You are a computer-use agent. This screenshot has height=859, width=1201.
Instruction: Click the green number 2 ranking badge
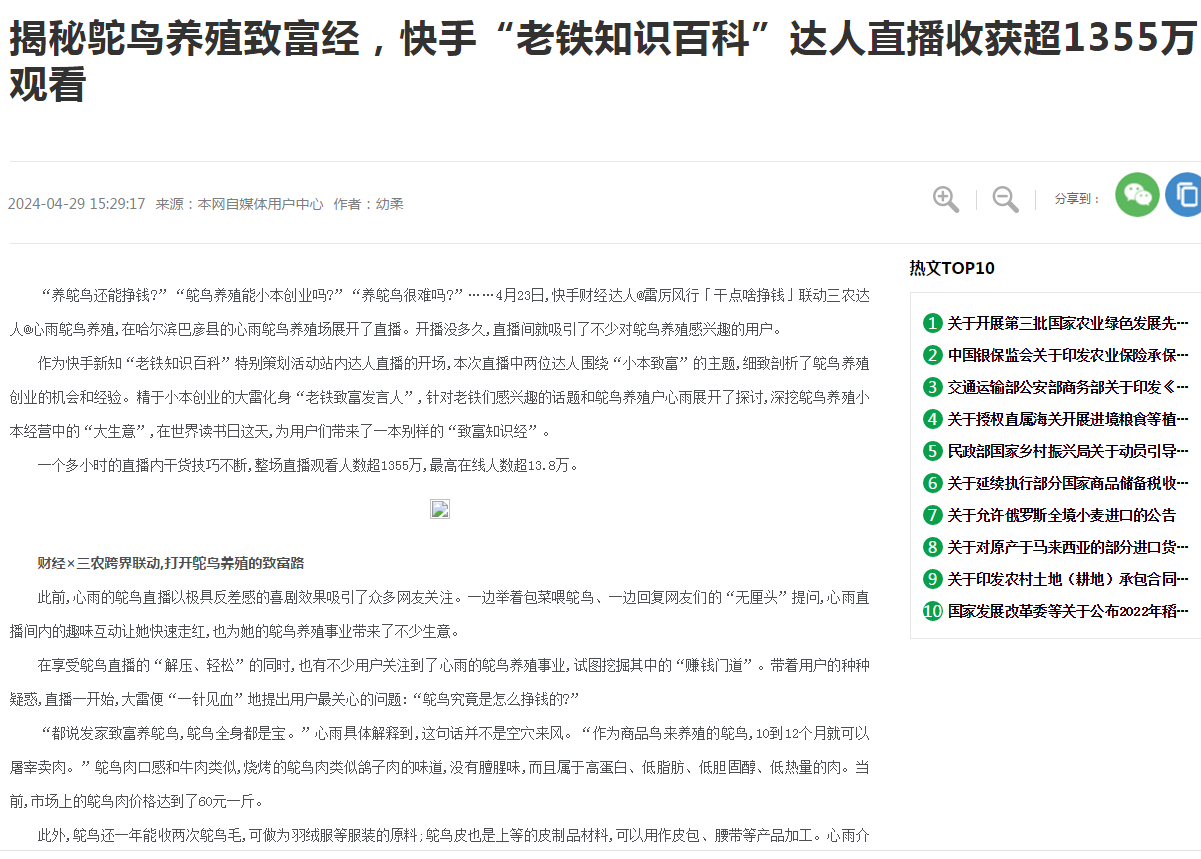[x=933, y=355]
